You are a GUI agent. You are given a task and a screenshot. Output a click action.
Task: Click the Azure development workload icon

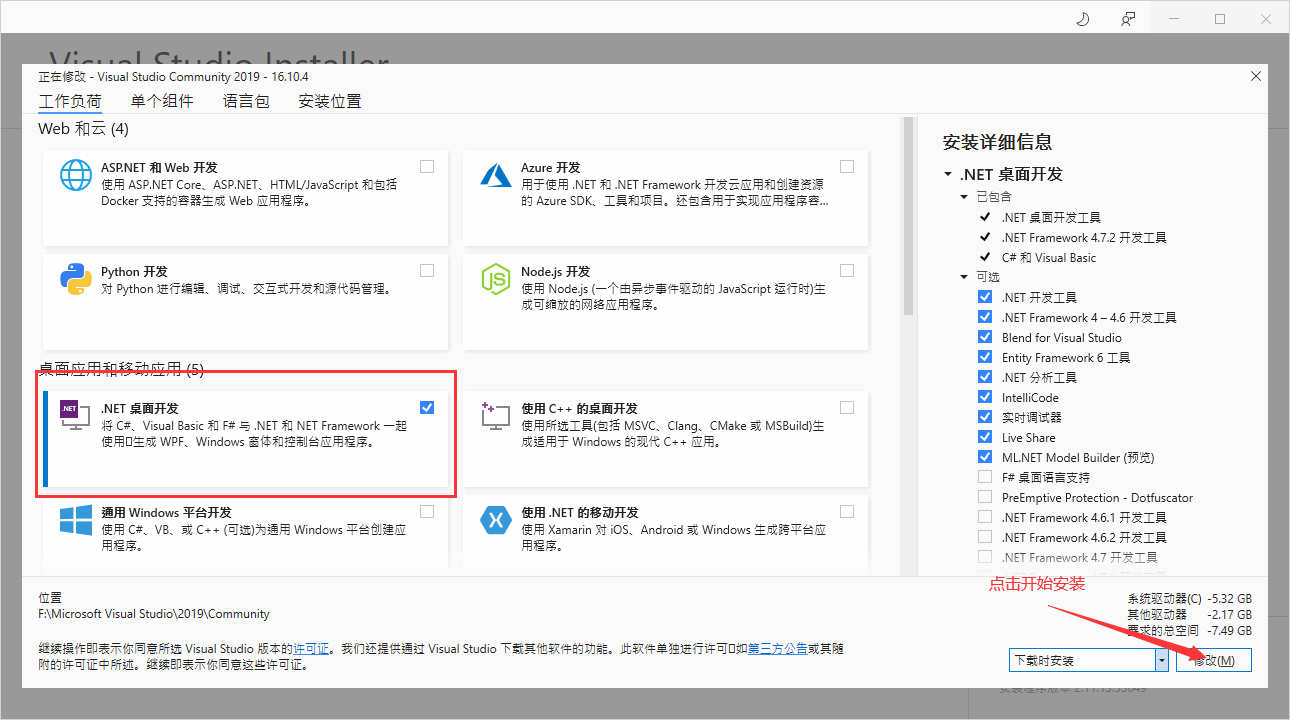[496, 175]
